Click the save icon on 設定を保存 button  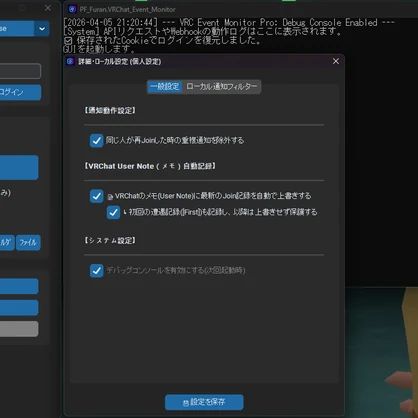(x=186, y=403)
